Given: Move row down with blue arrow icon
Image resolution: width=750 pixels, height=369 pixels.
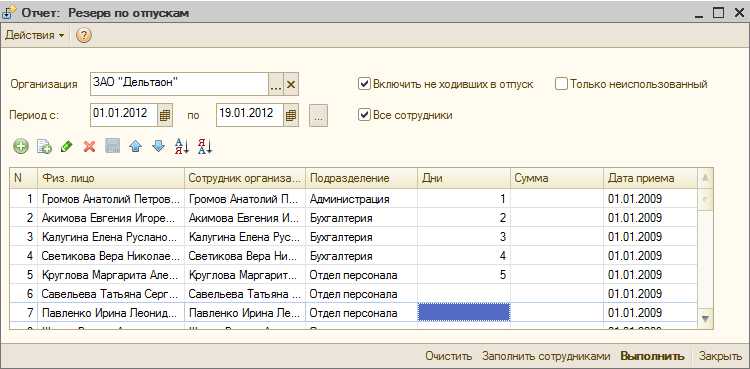Looking at the screenshot, I should click(158, 147).
